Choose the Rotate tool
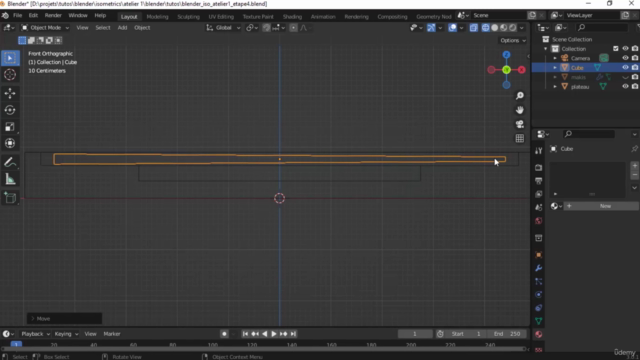This screenshot has height=360, width=640. pos(10,110)
